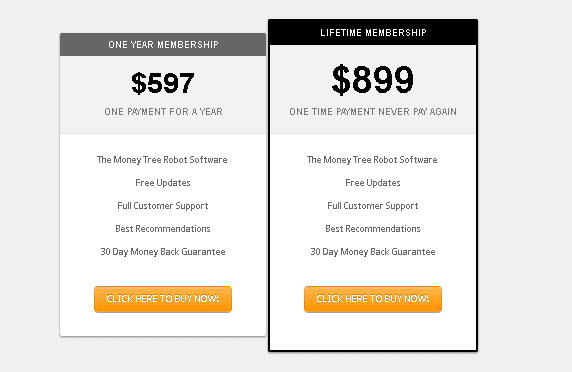Screen dimensions: 572x372
Task: Select Money Tree Robot Software in One Year plan
Action: 162,160
